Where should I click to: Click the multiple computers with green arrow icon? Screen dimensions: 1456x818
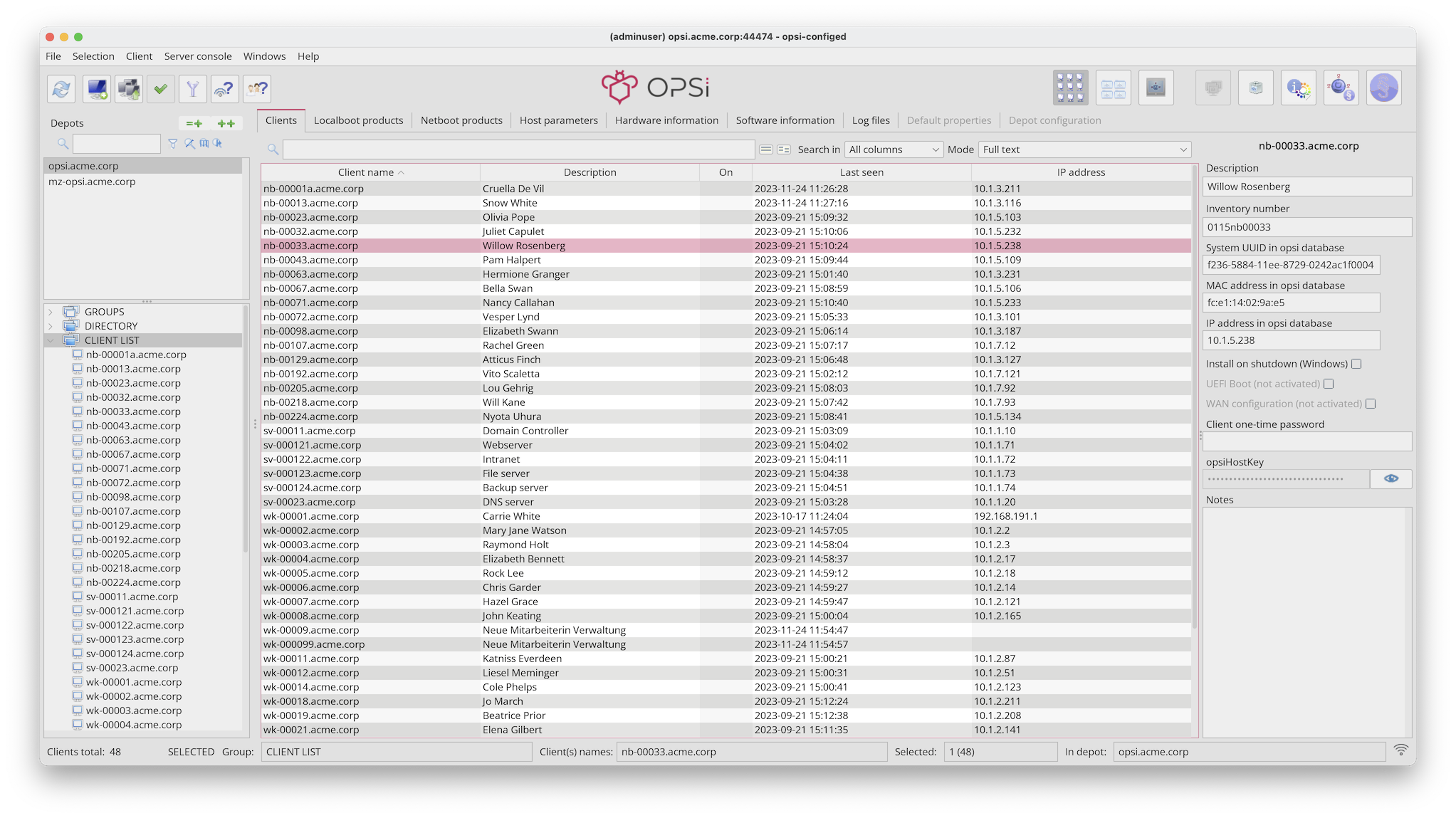[x=129, y=89]
